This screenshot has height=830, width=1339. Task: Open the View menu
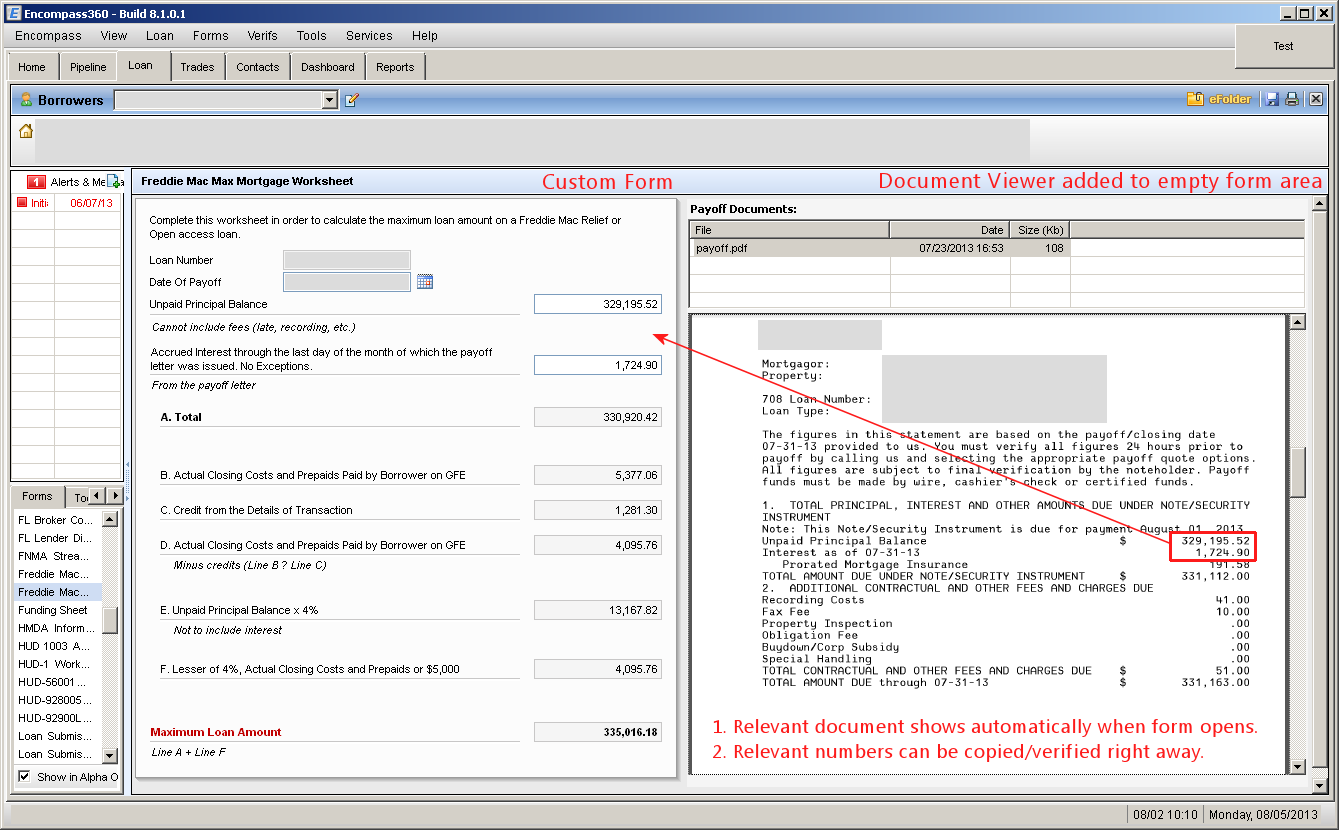[114, 36]
